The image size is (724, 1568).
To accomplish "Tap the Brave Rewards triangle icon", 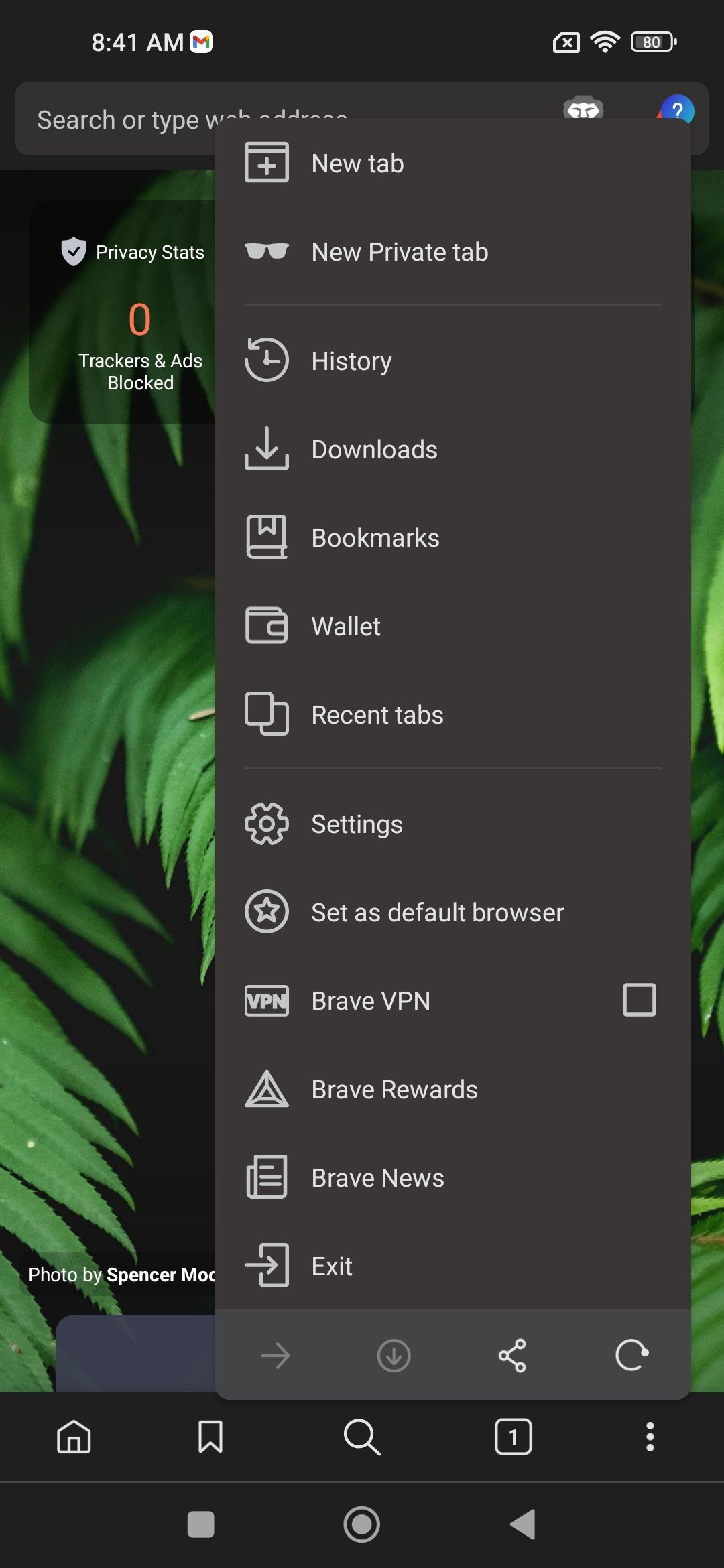I will [x=267, y=1089].
